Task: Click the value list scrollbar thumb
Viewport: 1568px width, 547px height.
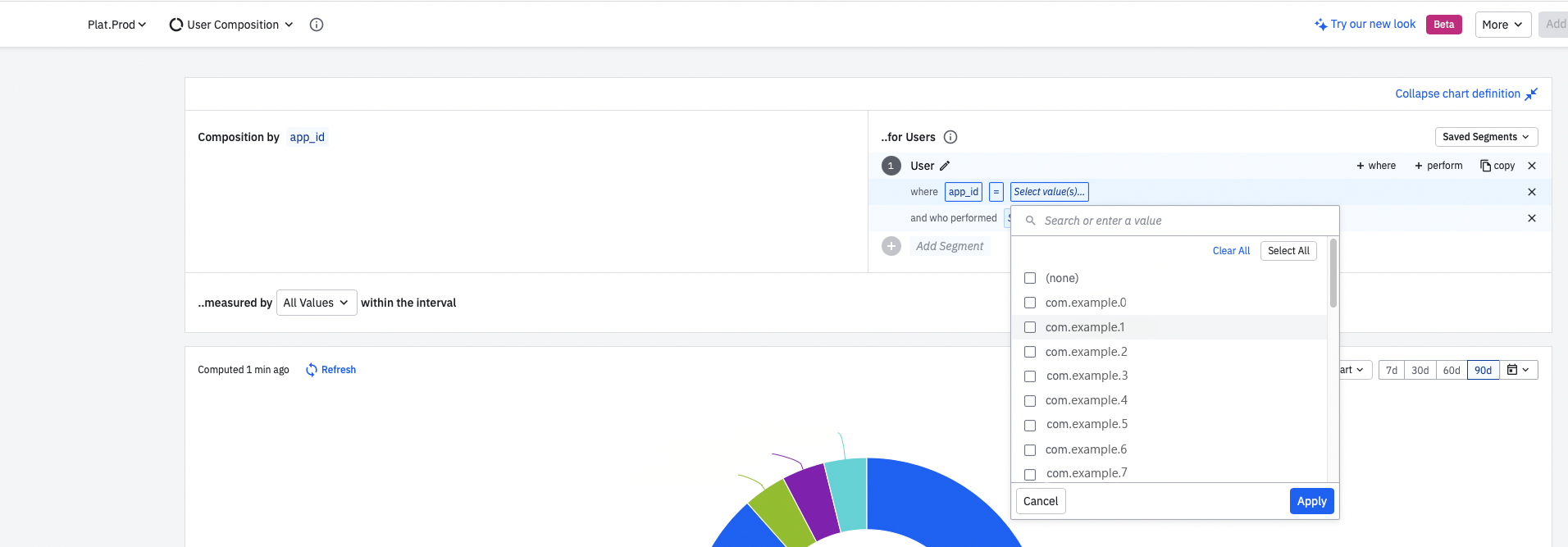Action: pyautogui.click(x=1333, y=272)
